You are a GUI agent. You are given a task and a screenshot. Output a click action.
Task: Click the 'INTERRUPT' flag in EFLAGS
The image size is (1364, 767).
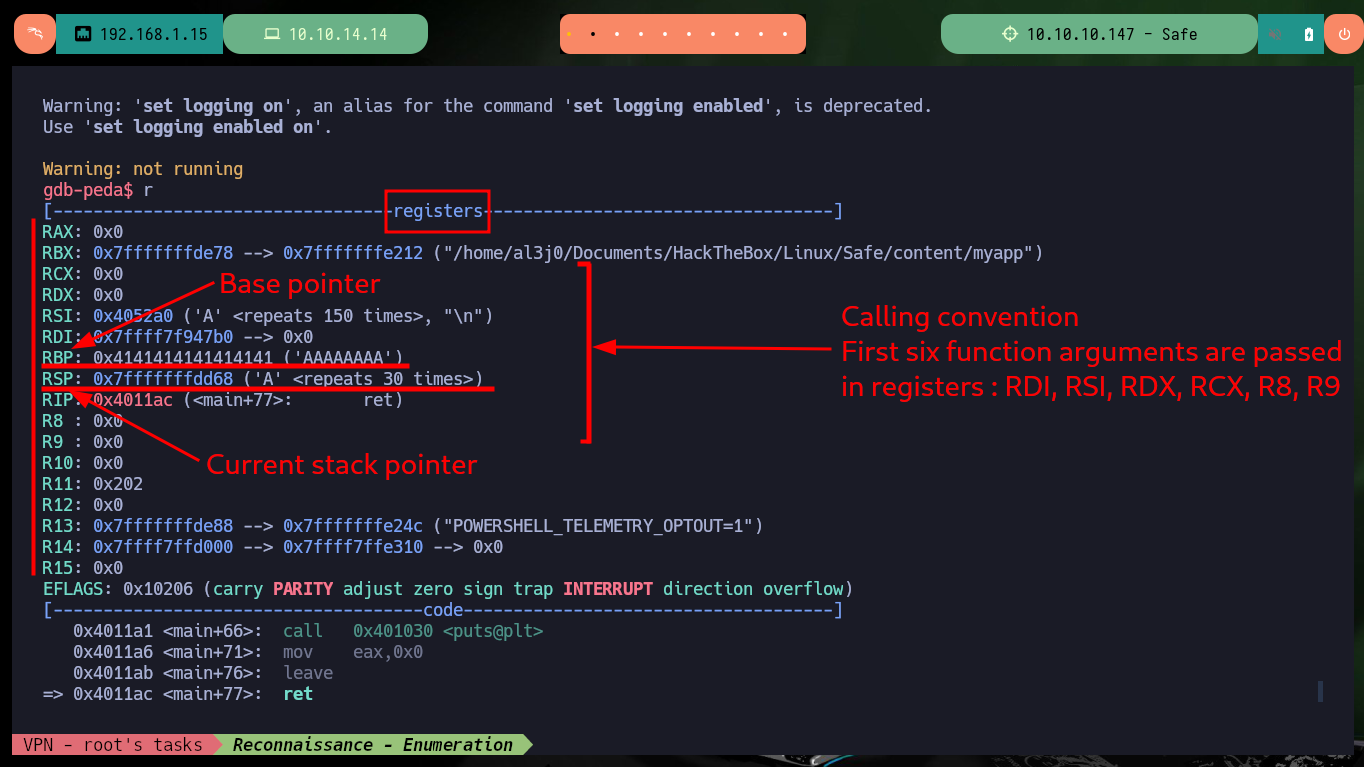click(608, 589)
